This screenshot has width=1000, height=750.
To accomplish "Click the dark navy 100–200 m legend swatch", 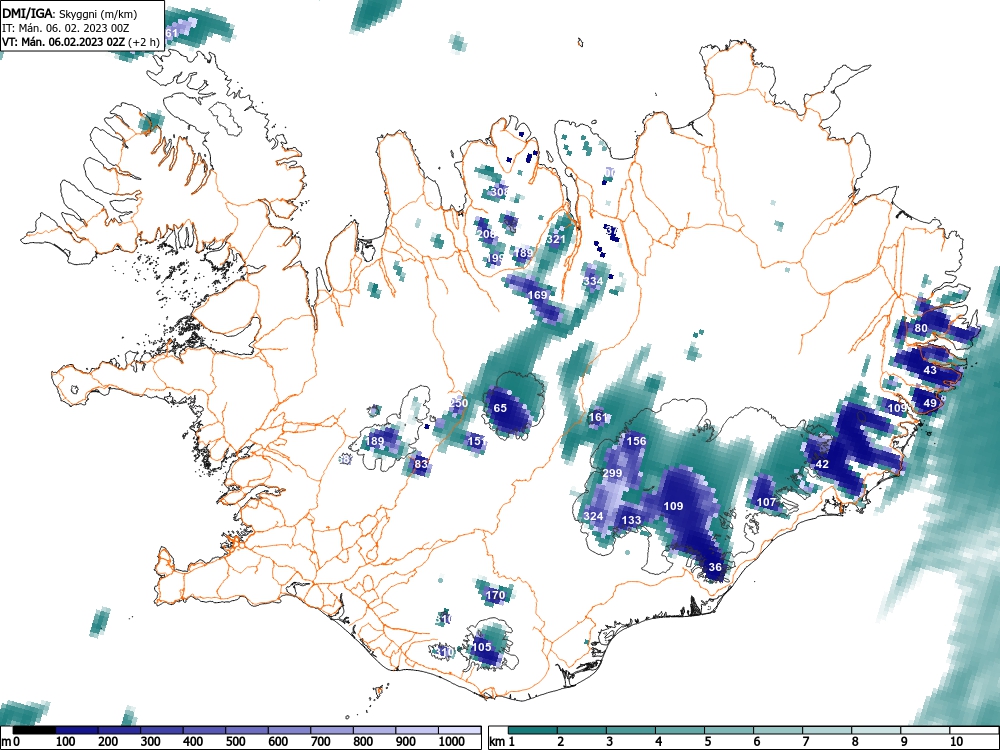I will tap(77, 730).
